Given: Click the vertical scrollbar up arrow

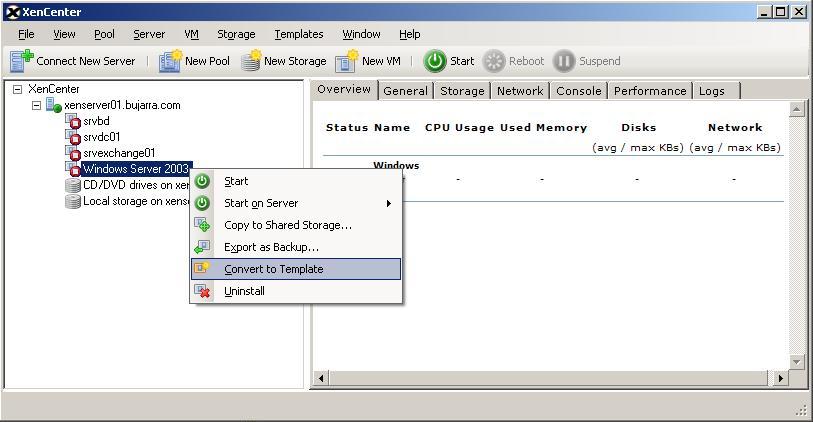Looking at the screenshot, I should point(796,109).
